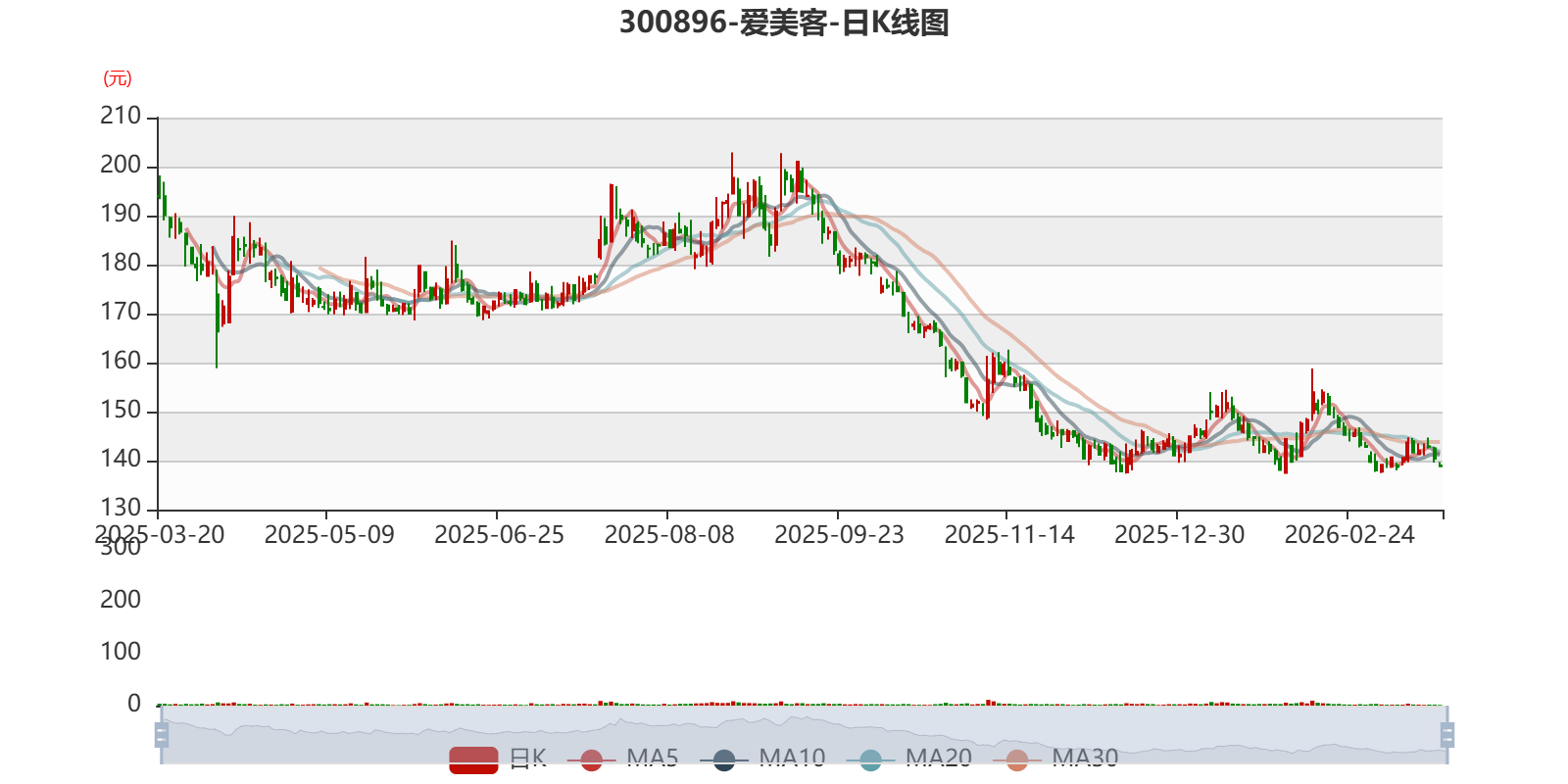Click the chart title 300896-爱美客-日K线图
The image size is (1568, 784).
[x=784, y=23]
